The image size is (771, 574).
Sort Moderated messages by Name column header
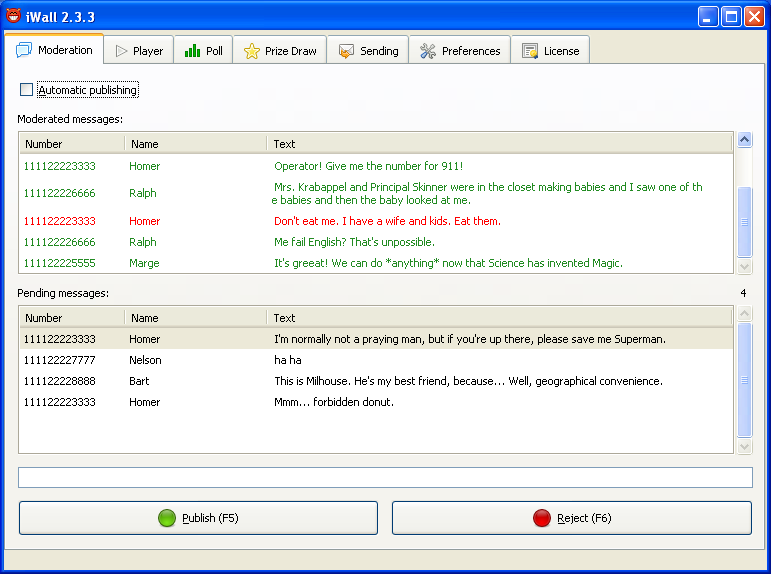tap(196, 144)
